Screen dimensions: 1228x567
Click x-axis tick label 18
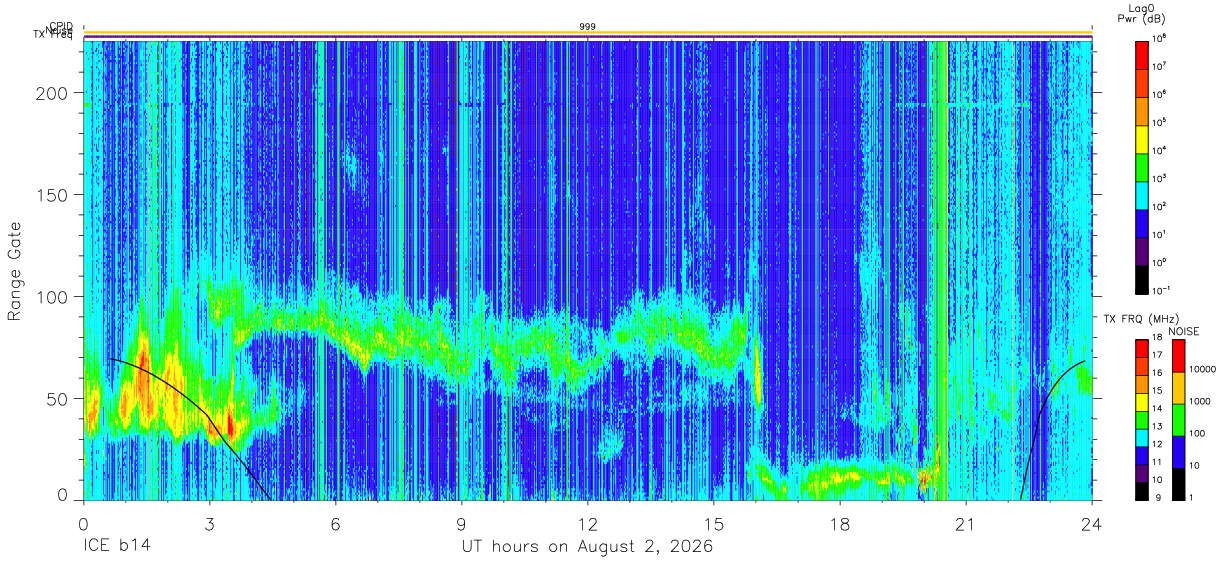839,524
